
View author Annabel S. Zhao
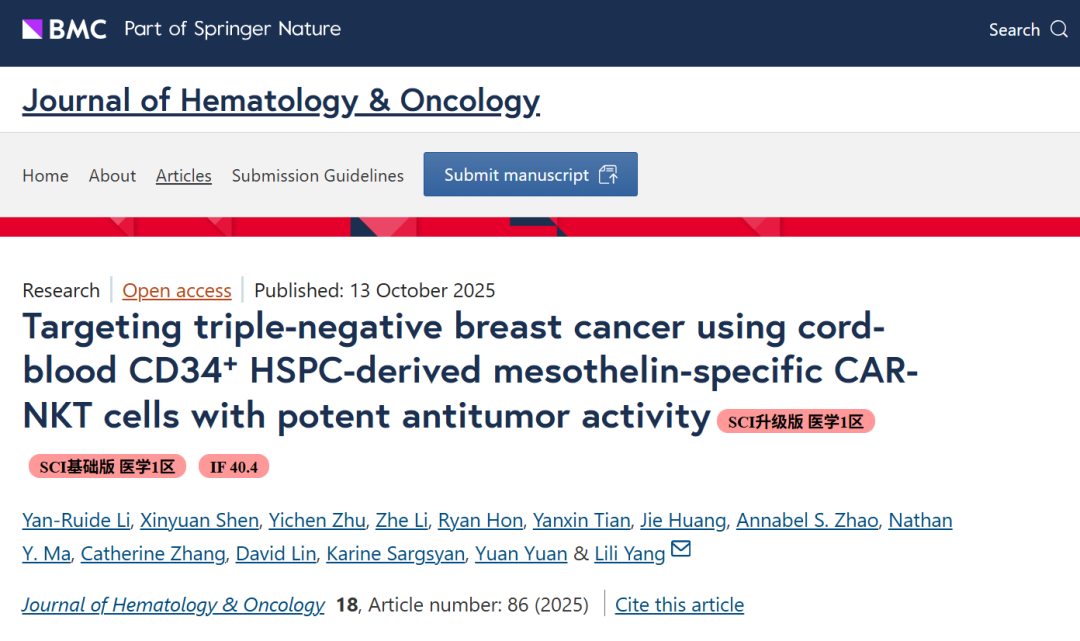(807, 520)
